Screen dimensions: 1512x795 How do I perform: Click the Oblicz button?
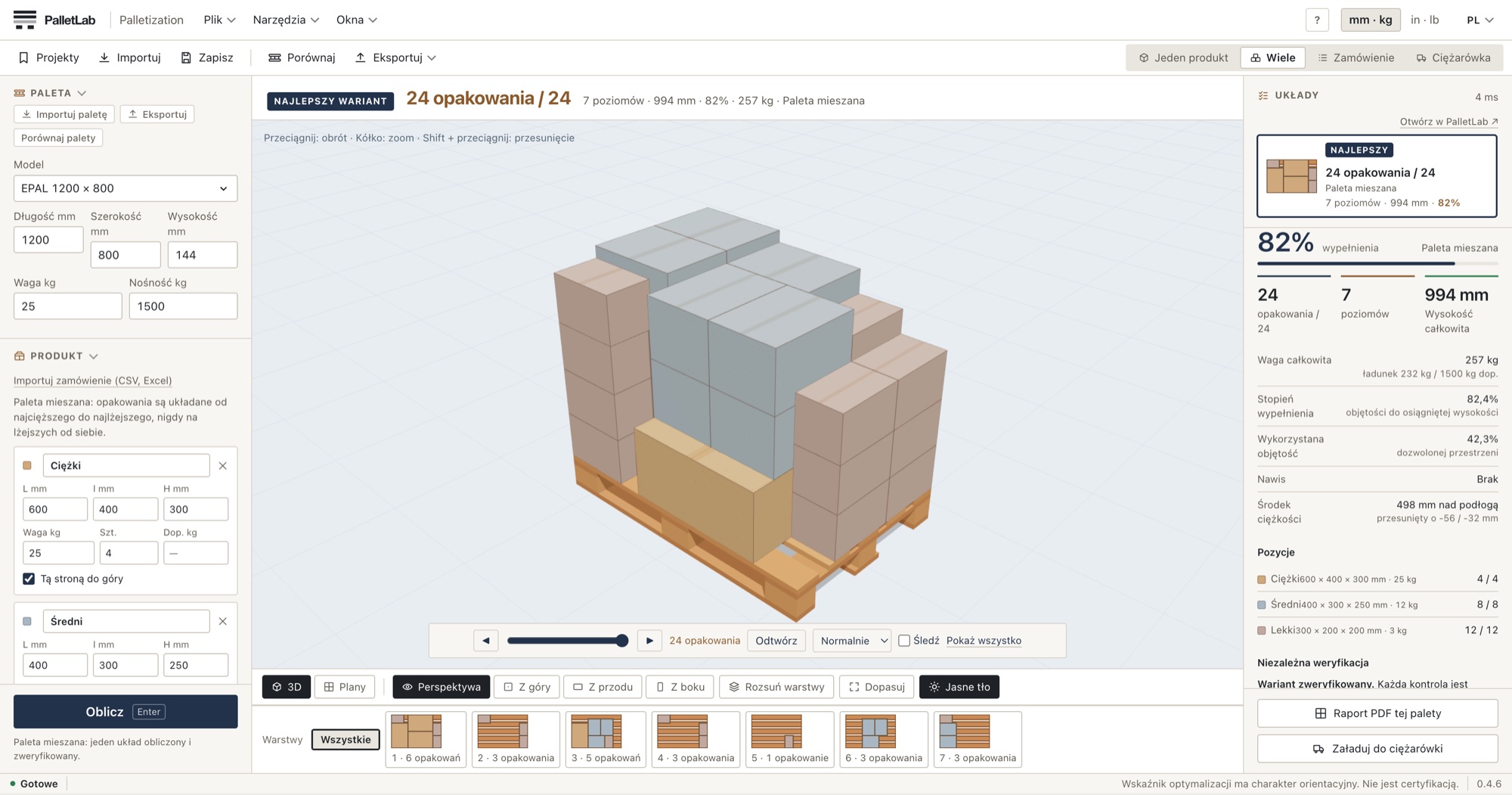click(x=125, y=712)
